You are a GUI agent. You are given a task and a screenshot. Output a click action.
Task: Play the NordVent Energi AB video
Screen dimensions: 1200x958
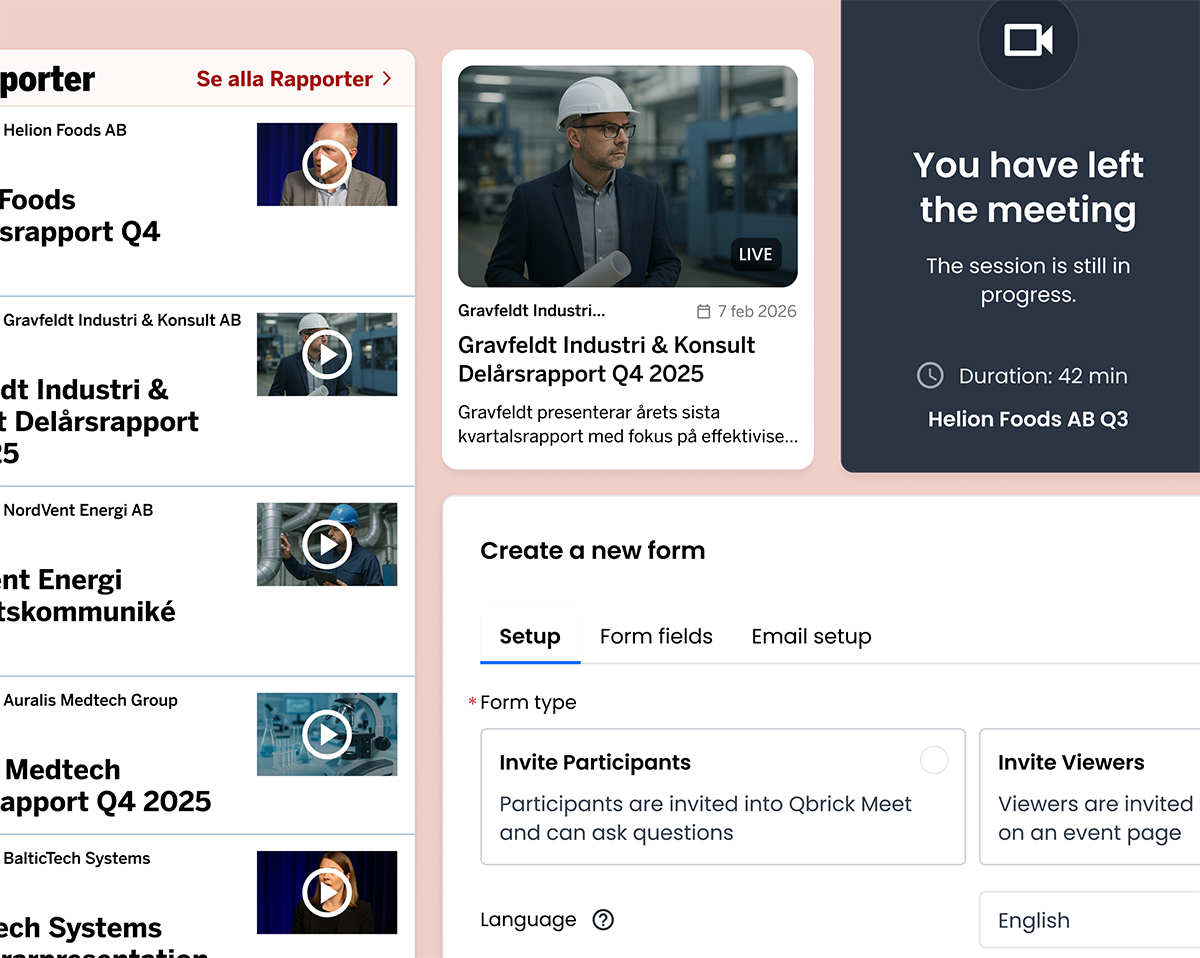(327, 544)
